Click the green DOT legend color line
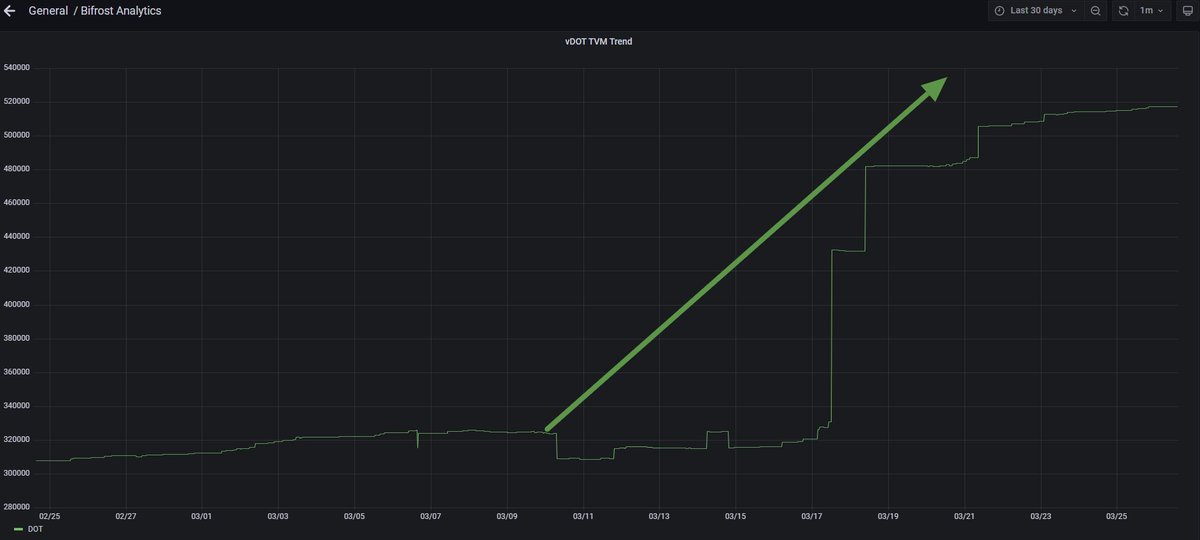Viewport: 1200px width, 540px height. point(19,529)
